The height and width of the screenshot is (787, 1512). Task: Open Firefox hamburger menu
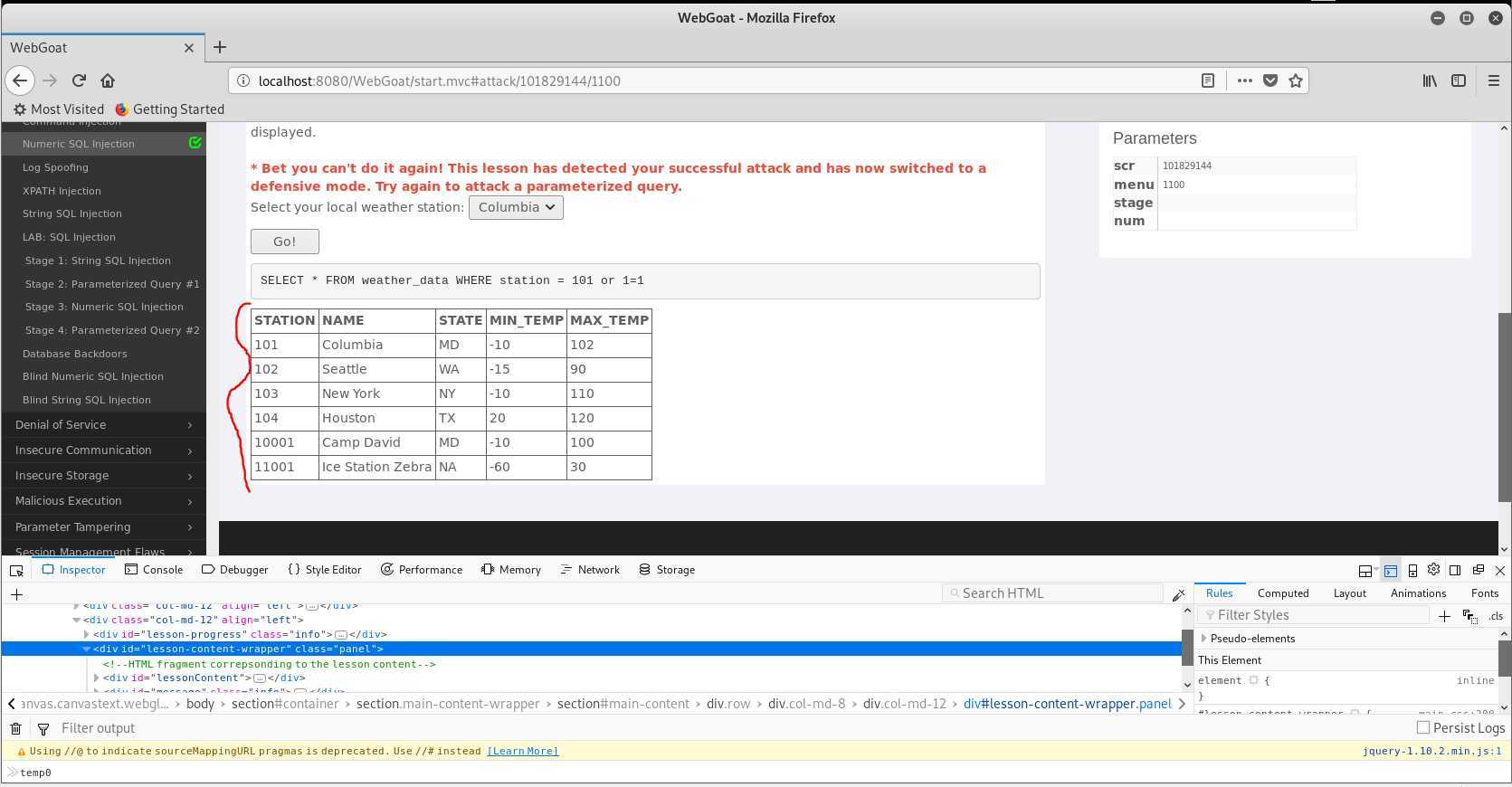1494,81
